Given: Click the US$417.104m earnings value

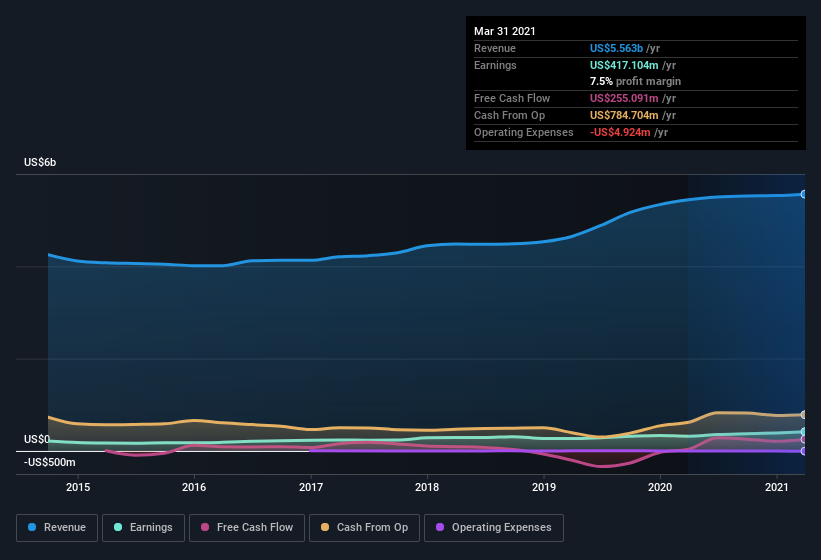Looking at the screenshot, I should (624, 65).
